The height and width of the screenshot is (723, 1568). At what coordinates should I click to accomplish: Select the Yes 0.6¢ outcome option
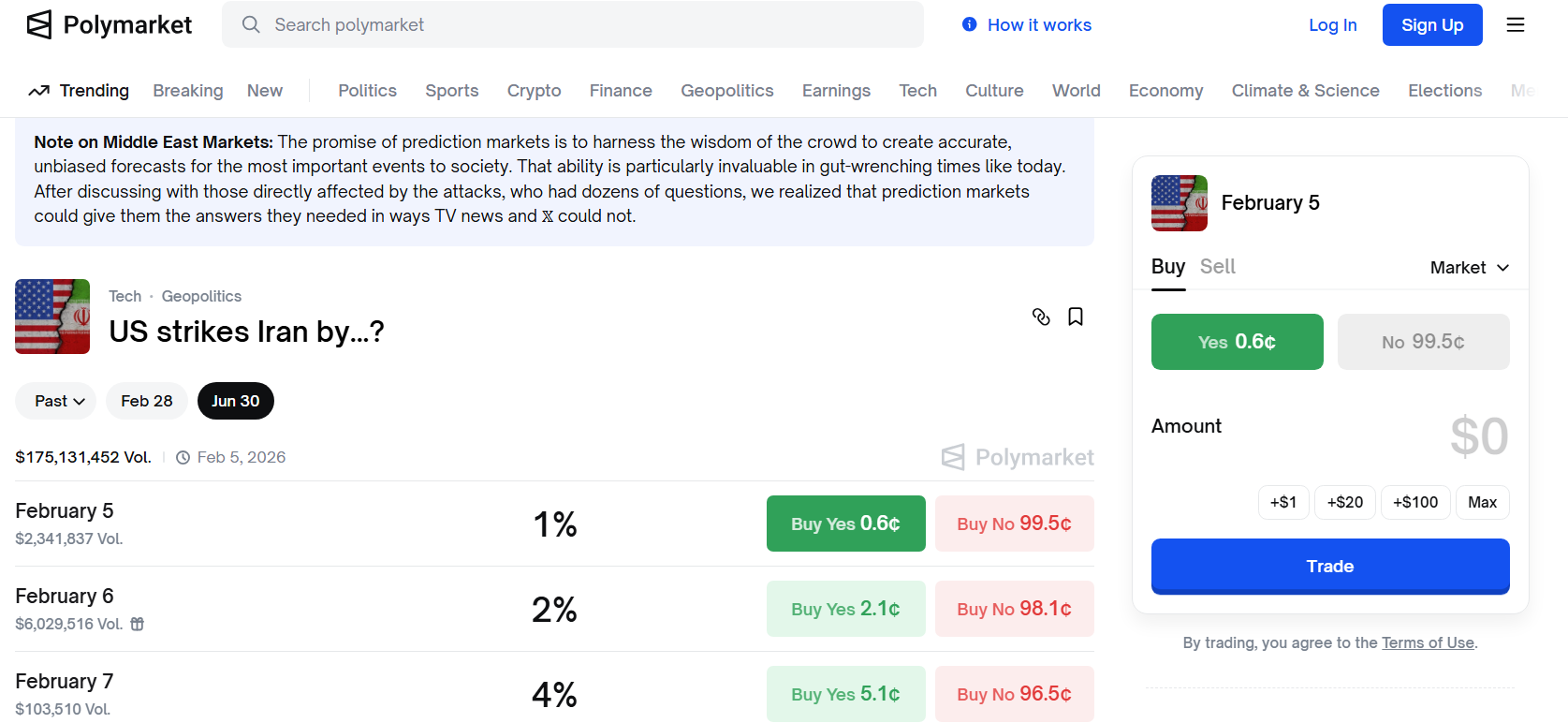coord(1236,342)
